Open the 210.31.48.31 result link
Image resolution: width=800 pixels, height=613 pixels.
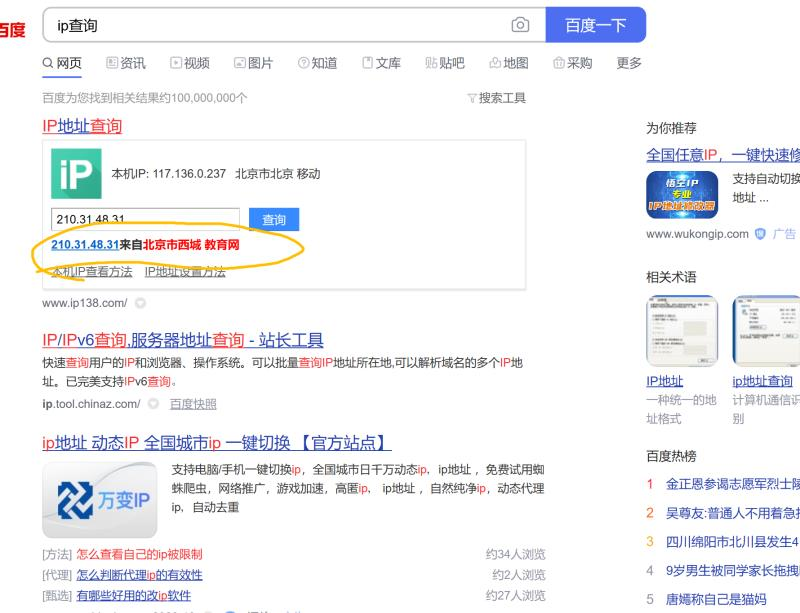[85, 245]
